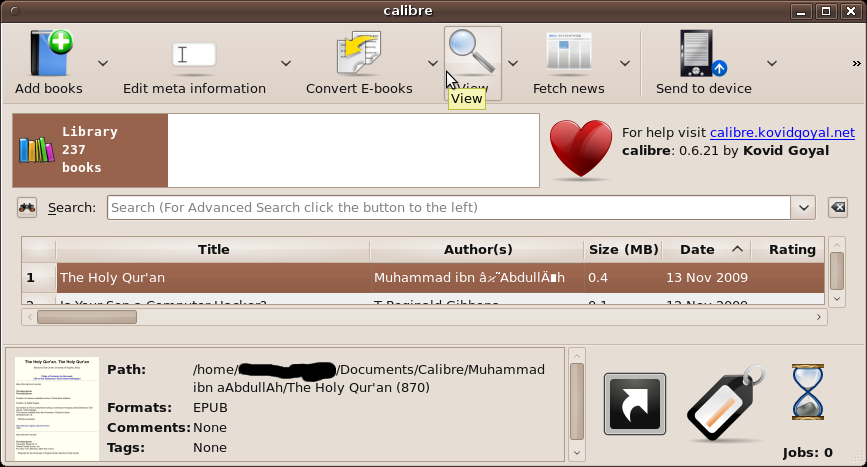Open Fetch news tool
Screen dimensions: 867x467
click(x=568, y=63)
